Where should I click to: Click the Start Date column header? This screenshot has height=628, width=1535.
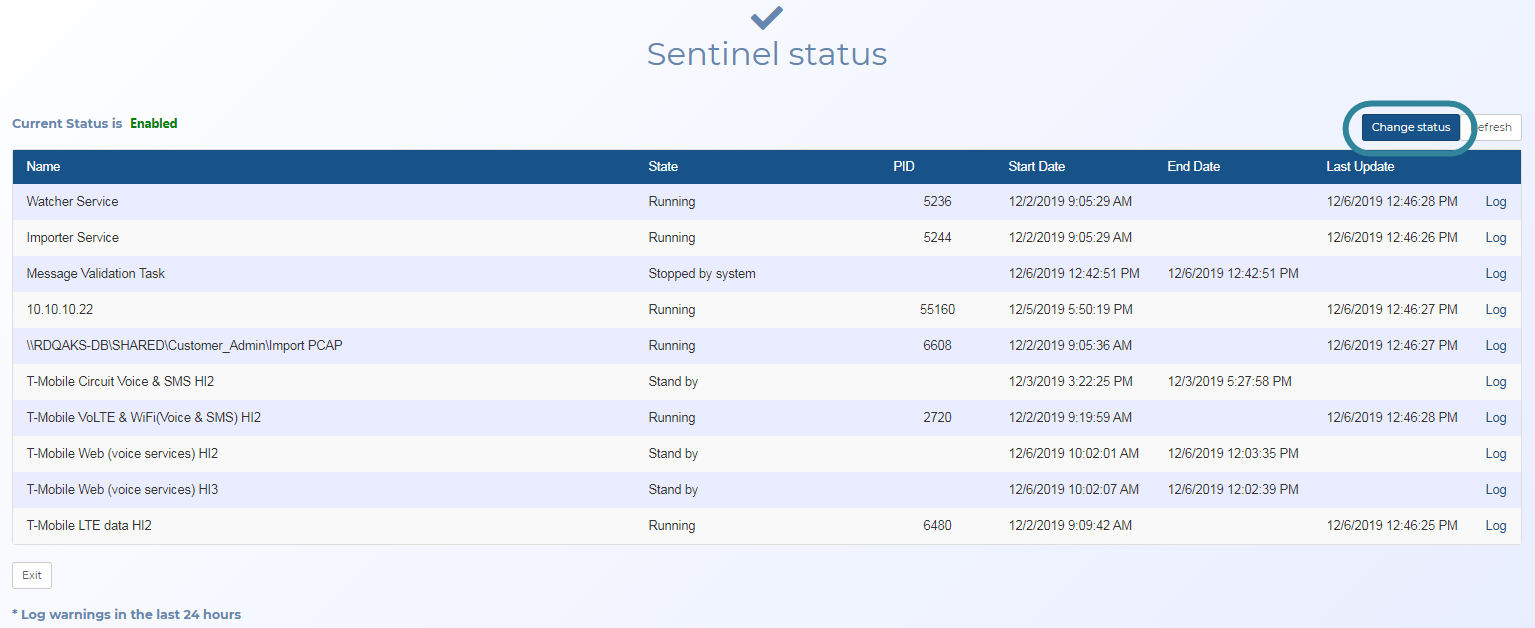tap(1036, 167)
